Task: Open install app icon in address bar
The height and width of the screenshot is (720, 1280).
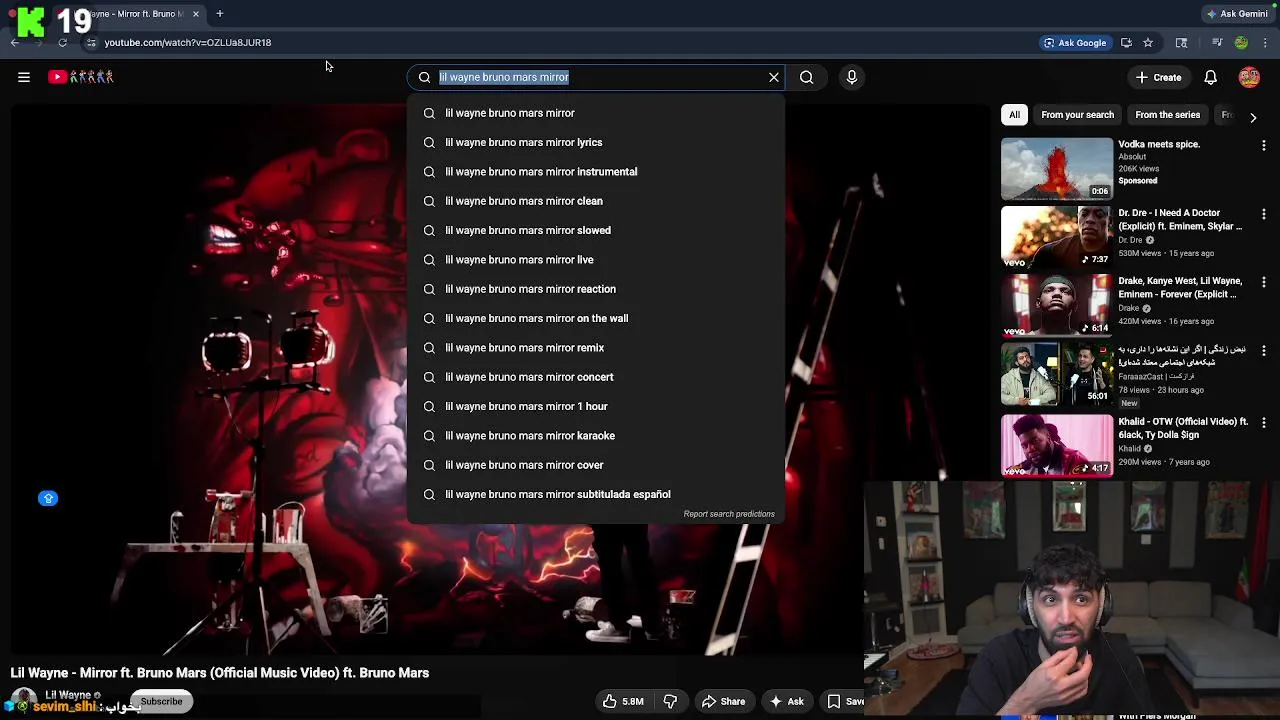Action: click(x=1126, y=43)
